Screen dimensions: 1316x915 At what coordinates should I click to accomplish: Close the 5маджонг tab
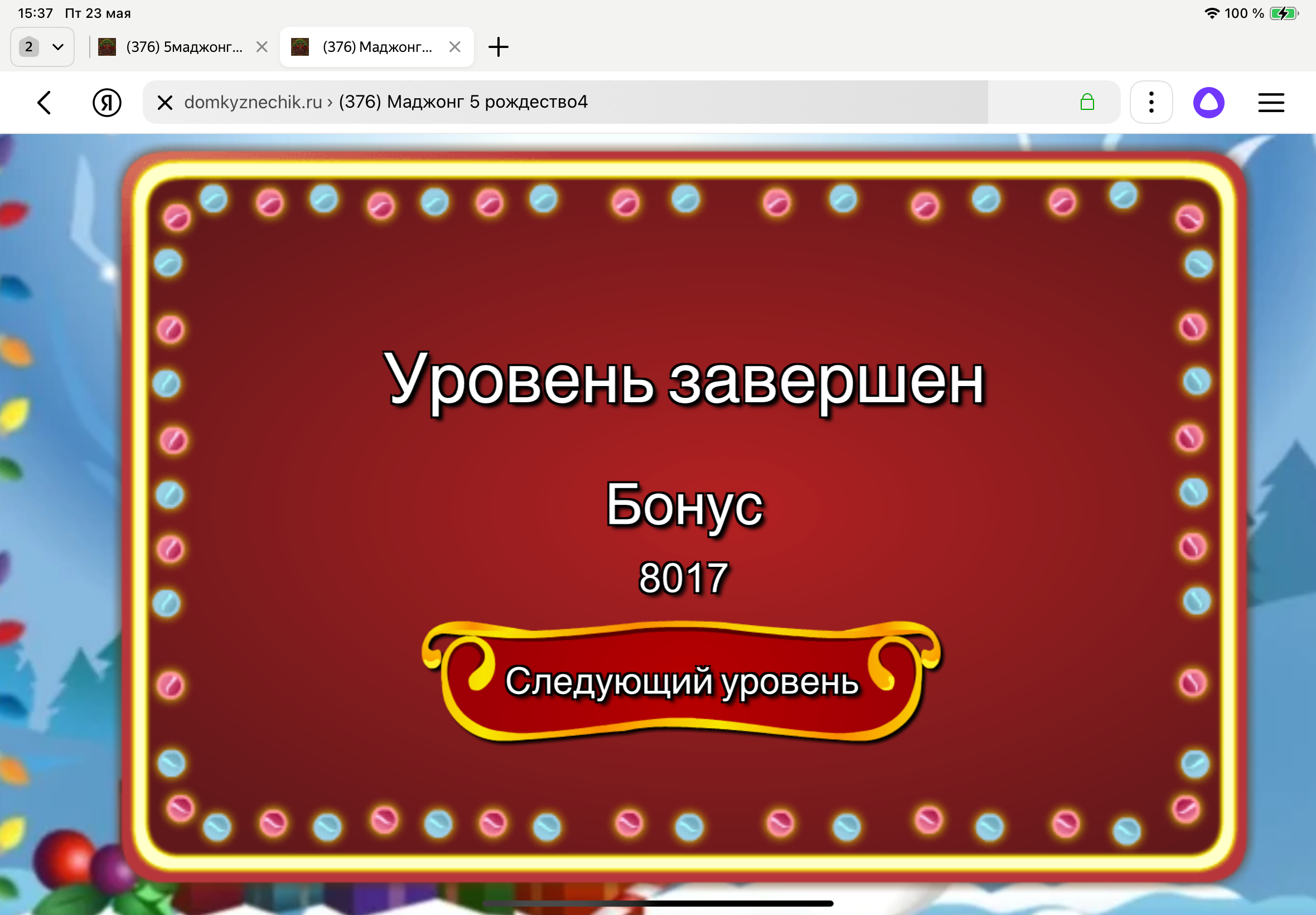pyautogui.click(x=262, y=47)
